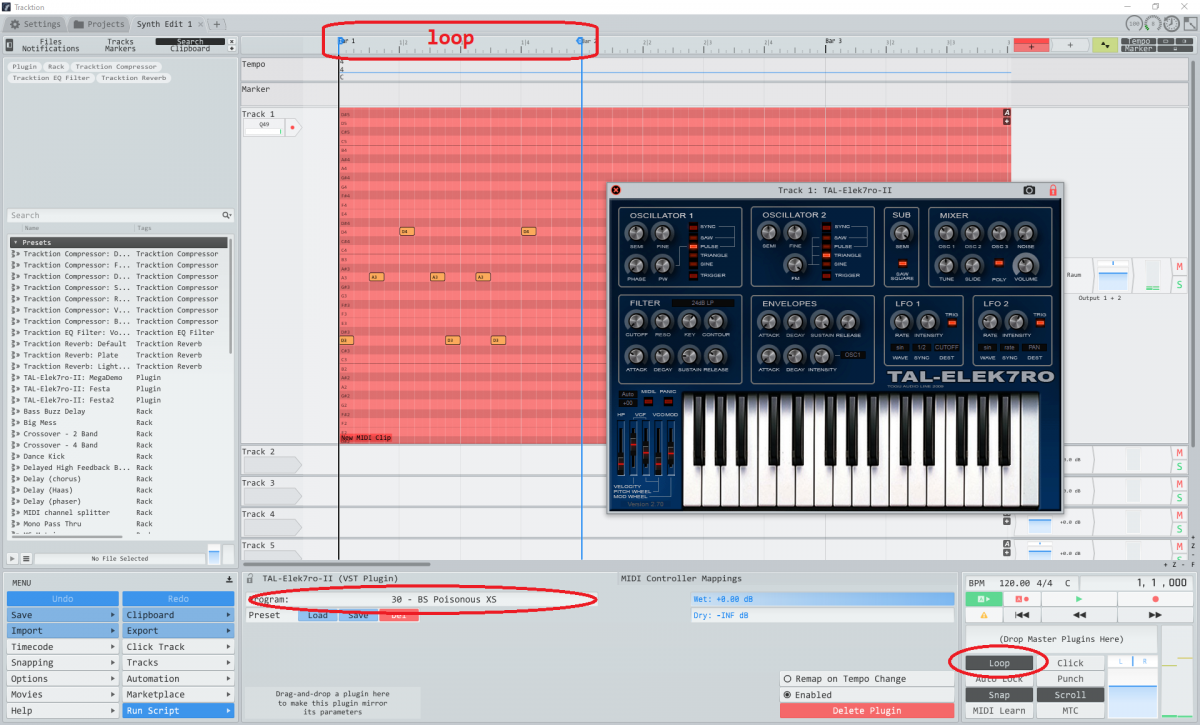
Task: Start recording with the red record button
Action: (x=1155, y=599)
